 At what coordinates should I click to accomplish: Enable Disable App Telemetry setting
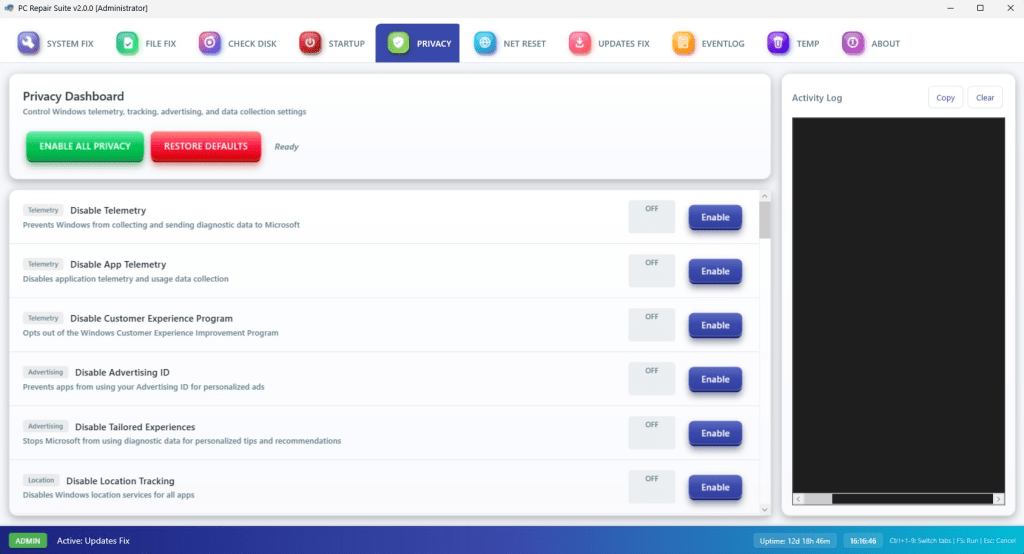[715, 271]
